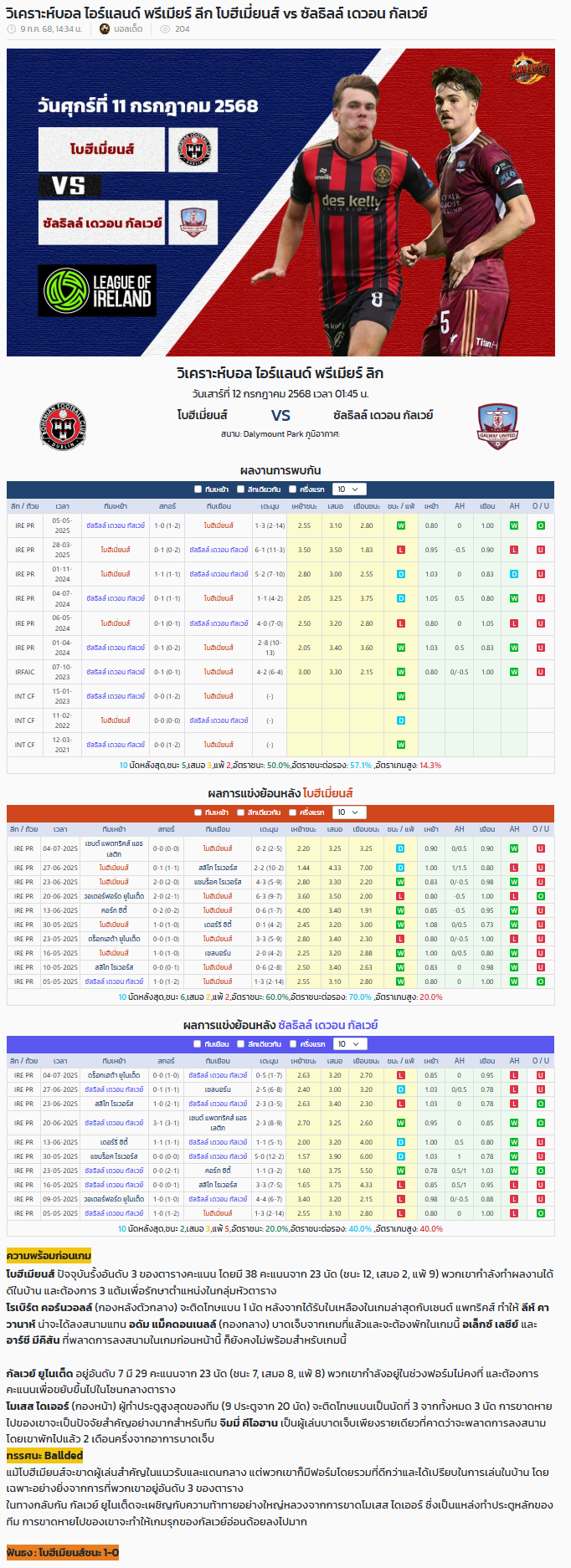The image size is (571, 1568).
Task: Click the Balldee flame logo on banner
Action: [x=530, y=69]
